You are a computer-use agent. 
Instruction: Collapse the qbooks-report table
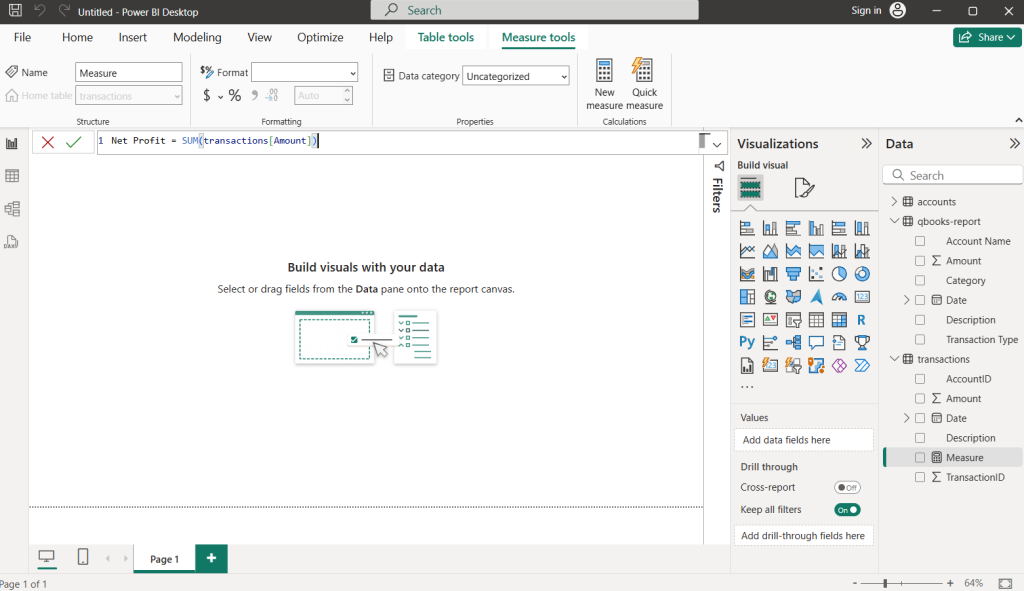tap(894, 221)
